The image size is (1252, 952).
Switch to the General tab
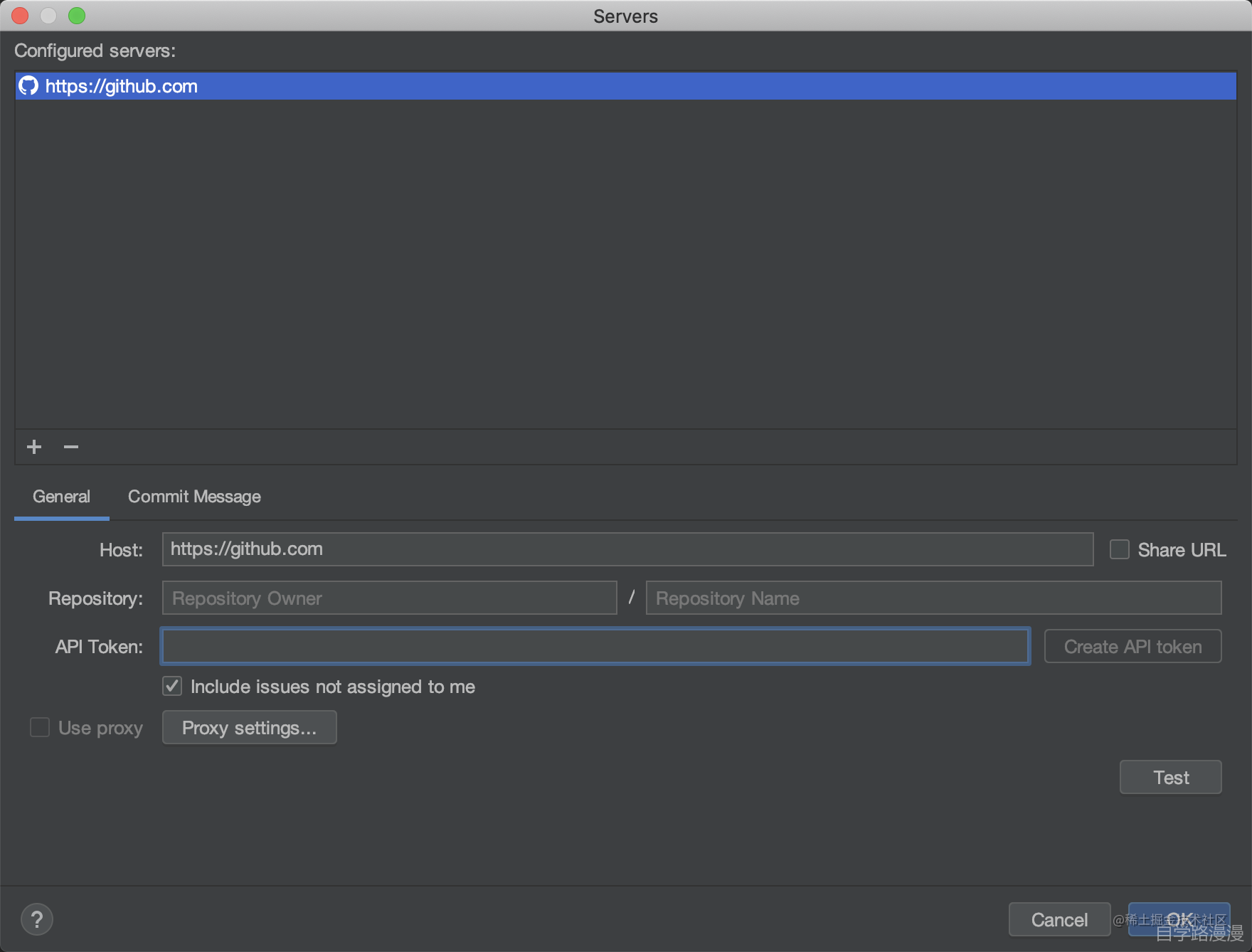pyautogui.click(x=61, y=497)
